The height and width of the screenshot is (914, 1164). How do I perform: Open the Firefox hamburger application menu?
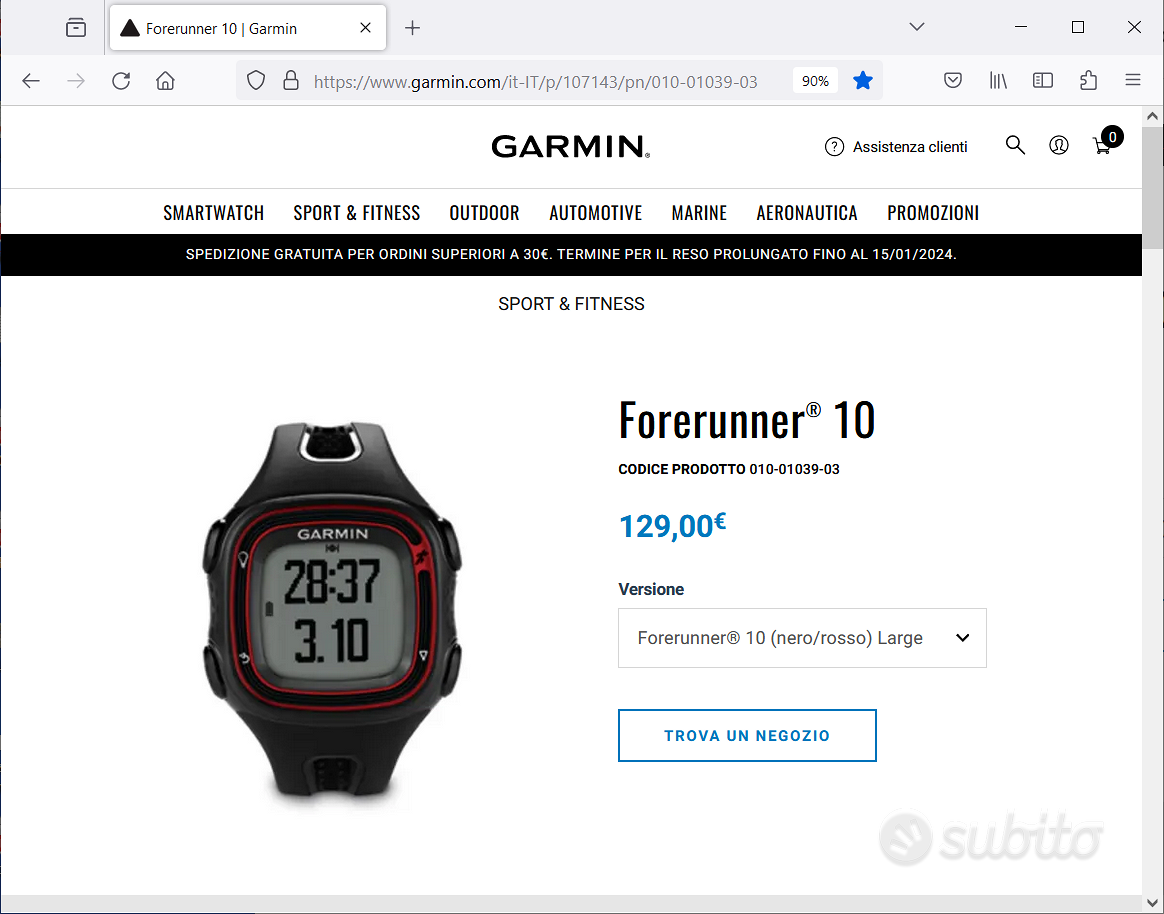(x=1133, y=80)
